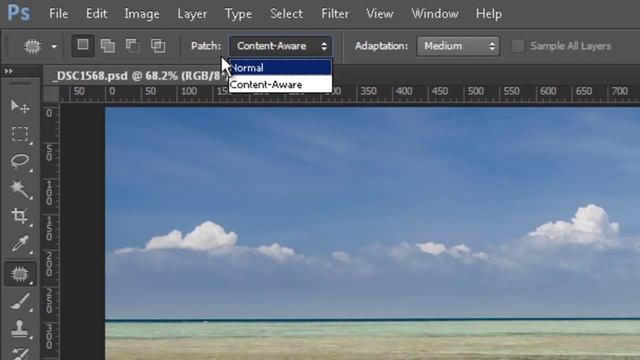
Task: Open the Type menu
Action: [x=238, y=13]
